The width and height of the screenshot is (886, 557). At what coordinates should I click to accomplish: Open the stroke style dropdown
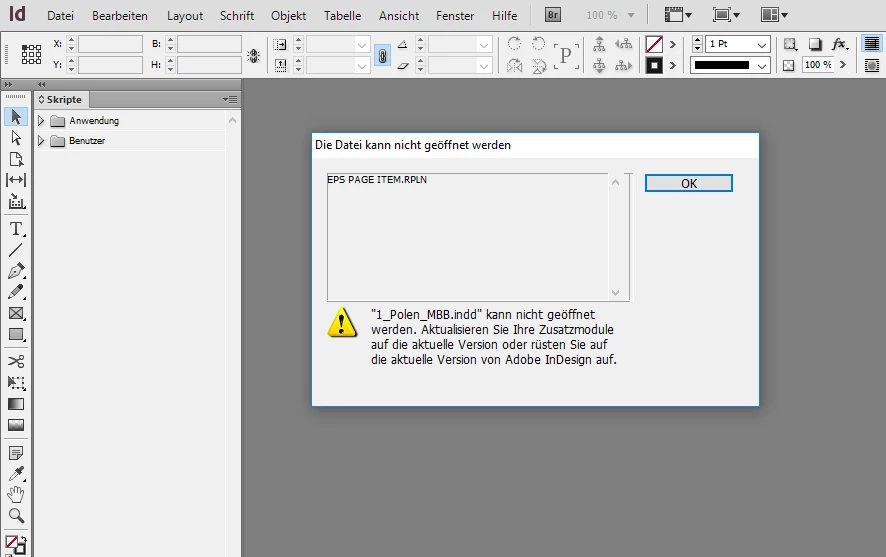(762, 66)
